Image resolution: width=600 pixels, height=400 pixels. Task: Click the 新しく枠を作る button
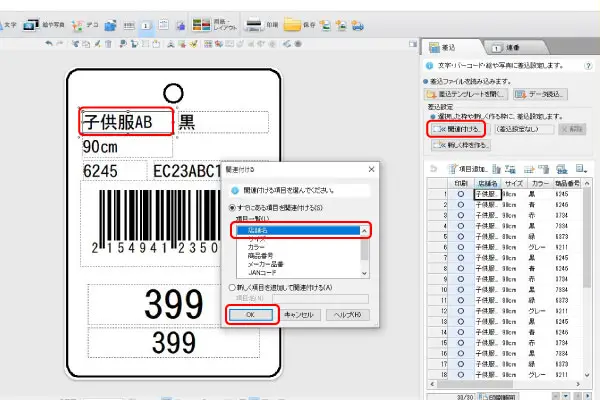click(461, 145)
